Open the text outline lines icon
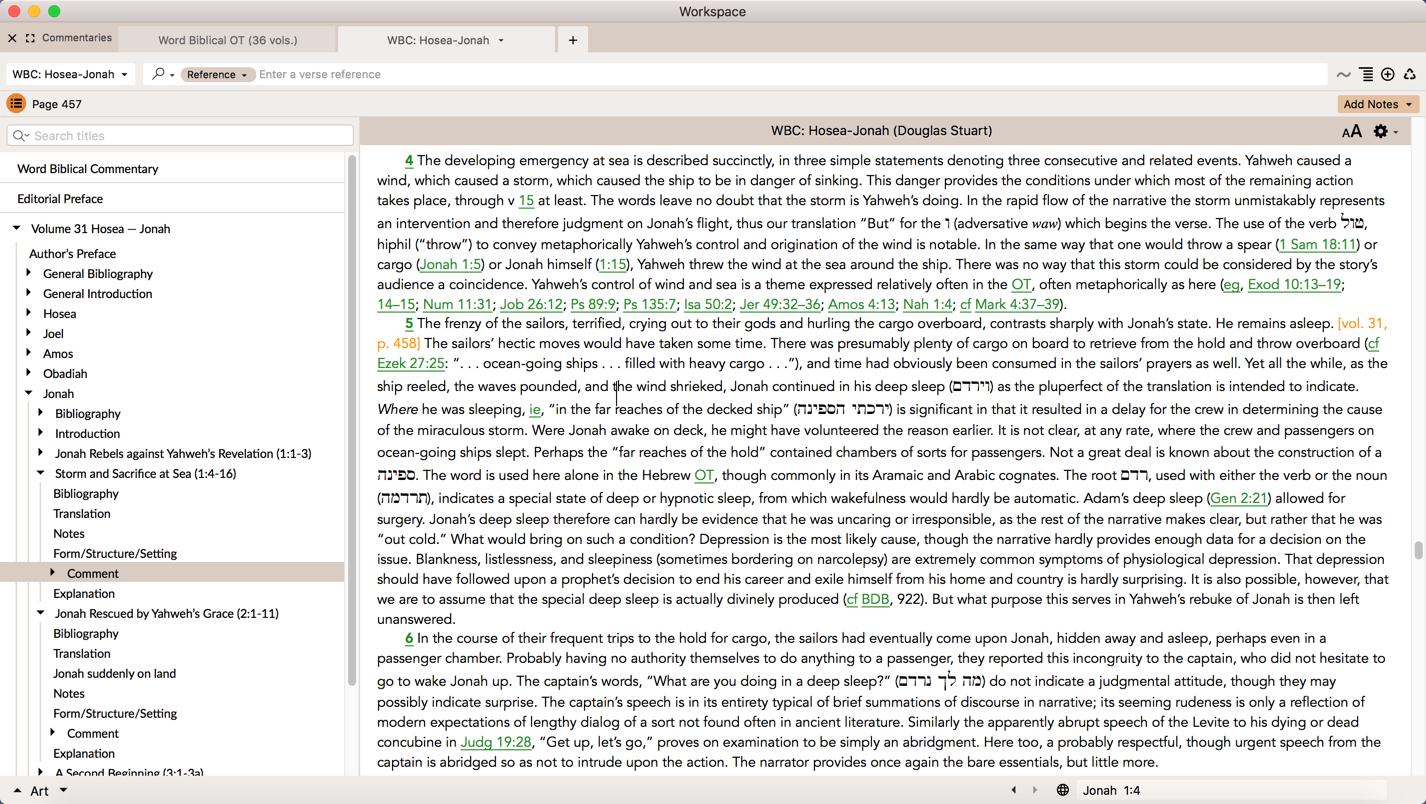 tap(1366, 74)
